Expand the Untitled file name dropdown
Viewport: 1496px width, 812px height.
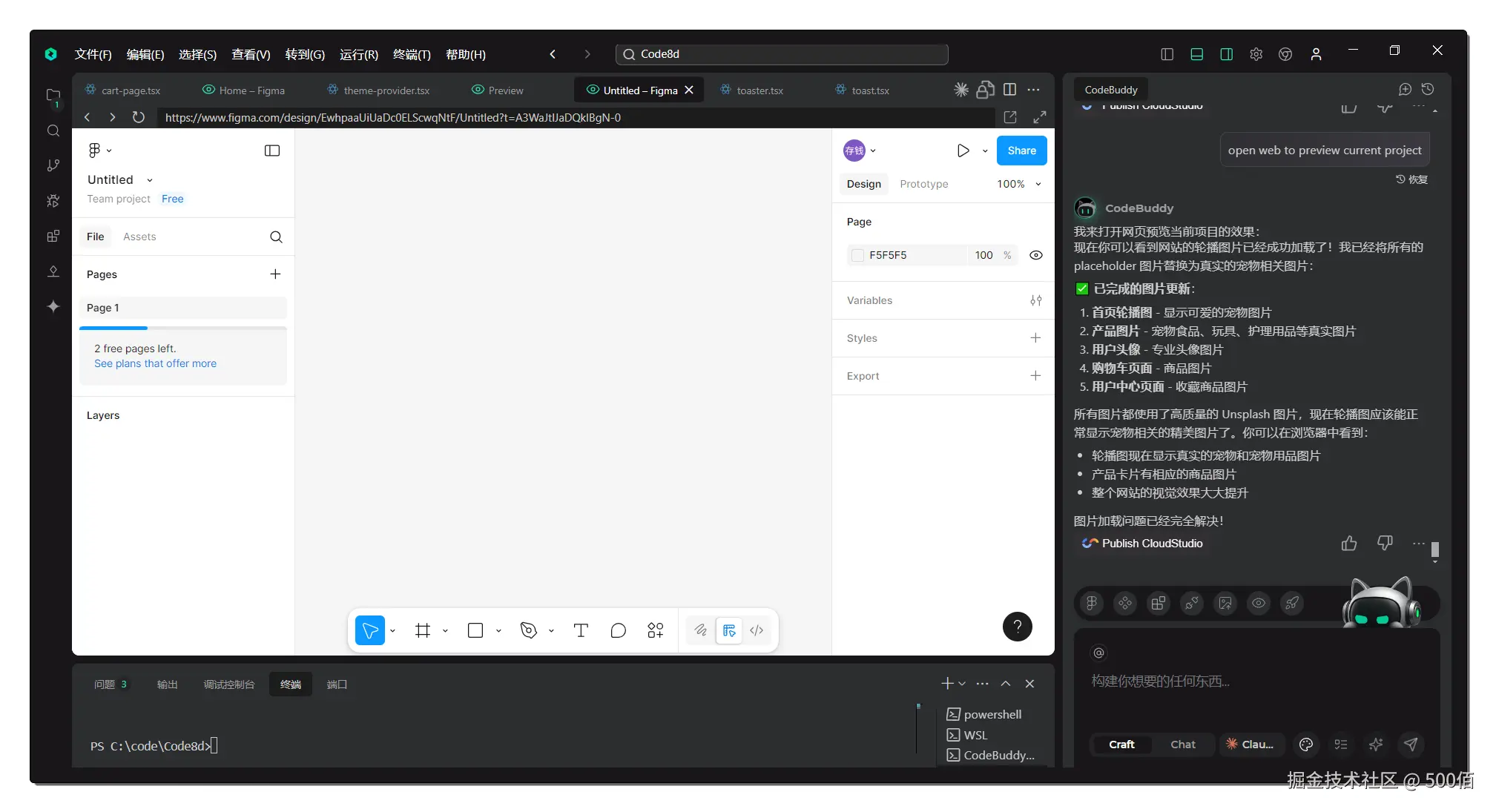(149, 180)
